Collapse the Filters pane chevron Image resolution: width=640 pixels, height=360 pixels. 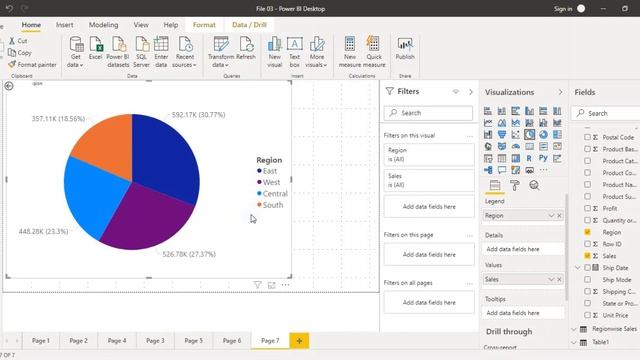tap(471, 92)
